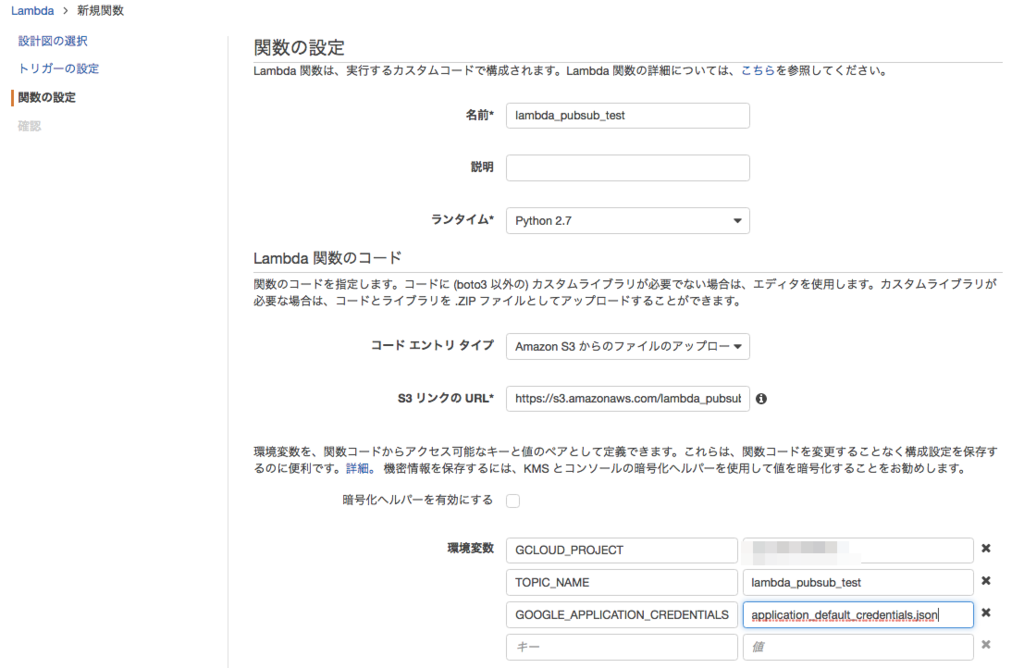Select the greyed-out 確認 step

[x=29, y=126]
